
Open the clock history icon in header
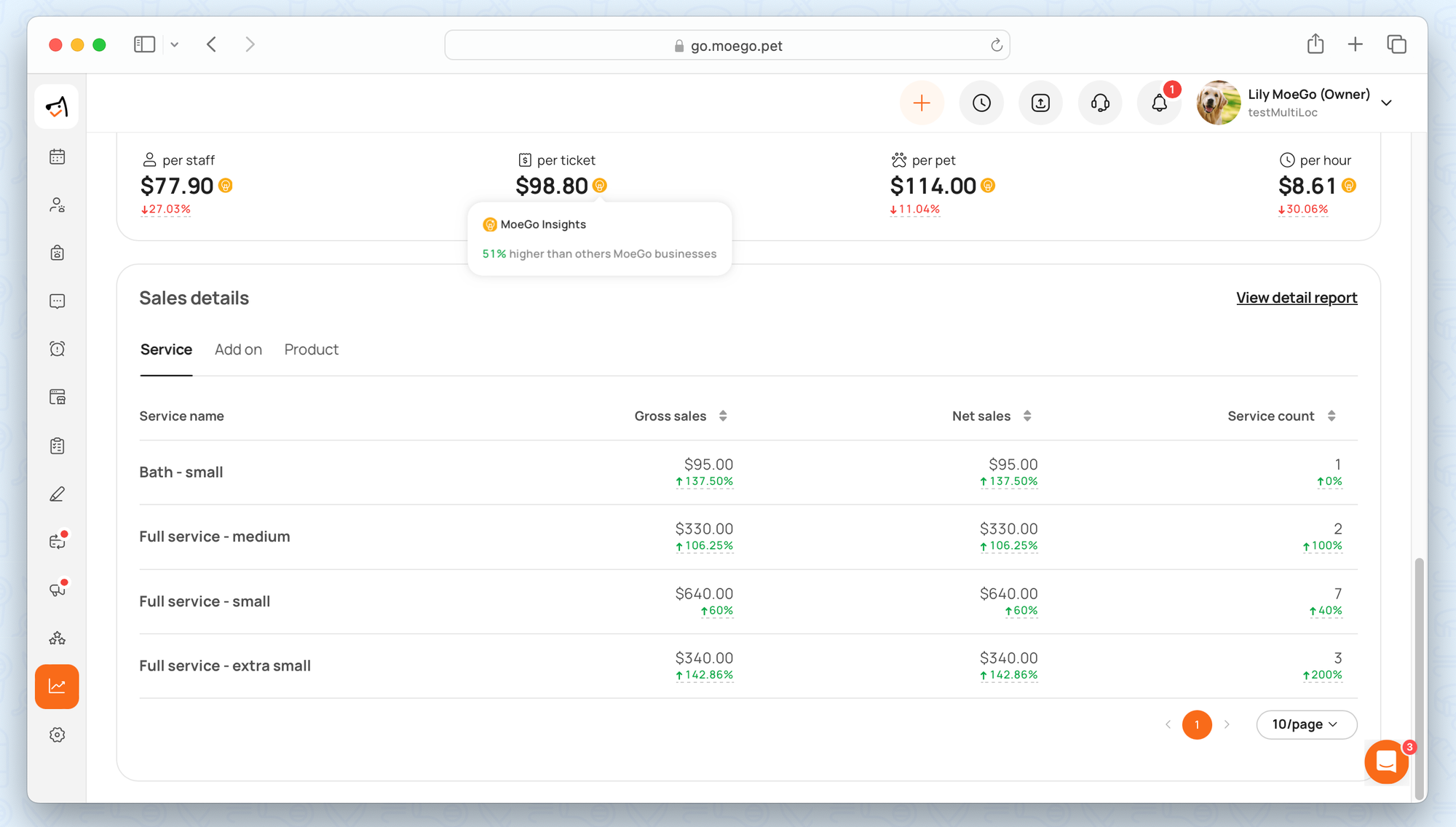pyautogui.click(x=981, y=103)
